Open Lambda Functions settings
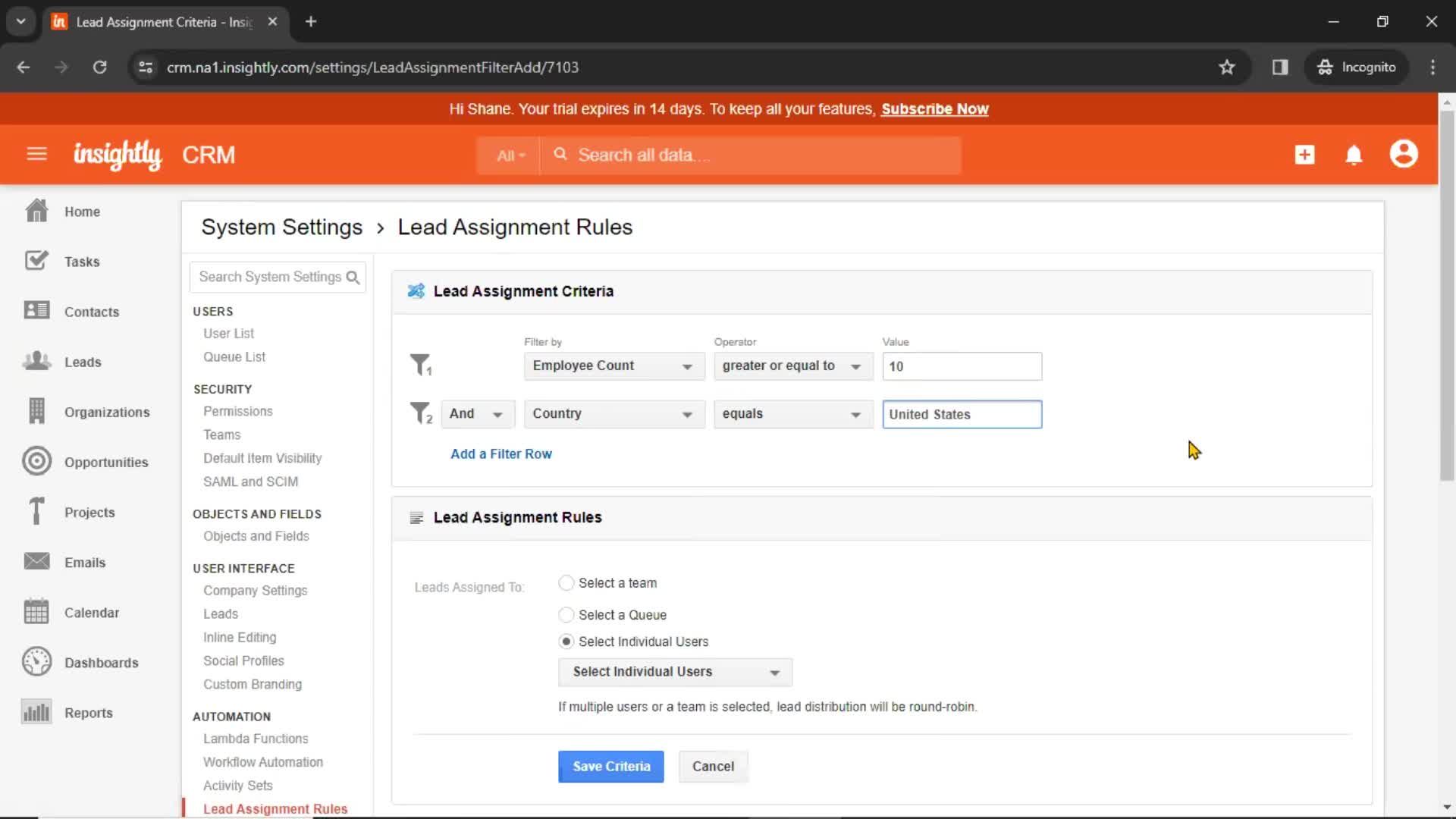 [256, 739]
